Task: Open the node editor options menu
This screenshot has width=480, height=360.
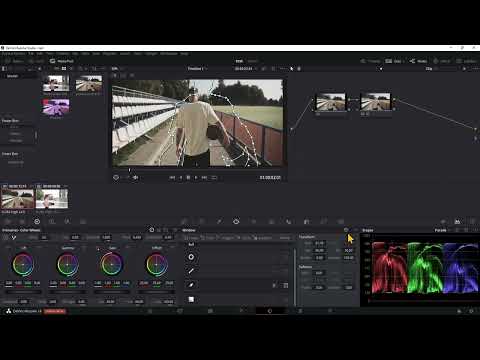Action: pos(476,69)
